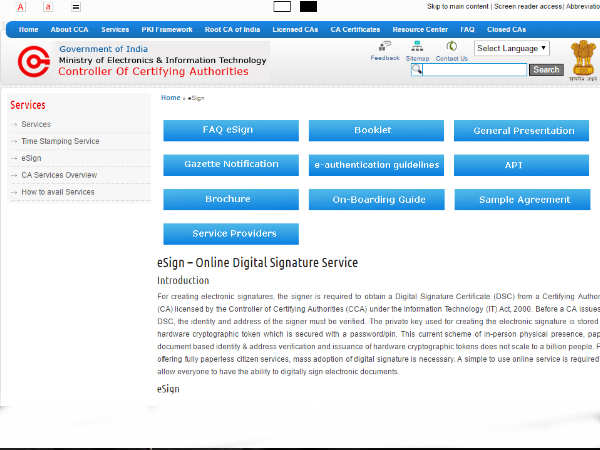
Task: Click the Brochure button
Action: point(231,199)
